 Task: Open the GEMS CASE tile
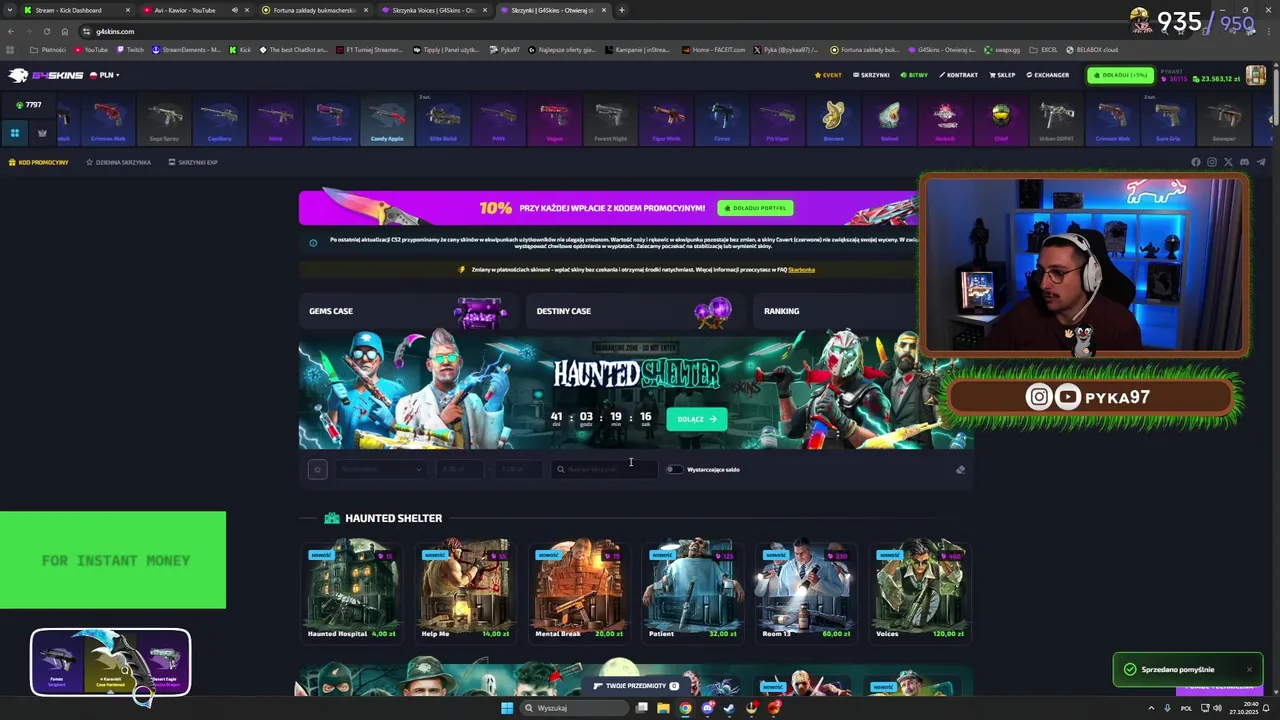pyautogui.click(x=408, y=311)
